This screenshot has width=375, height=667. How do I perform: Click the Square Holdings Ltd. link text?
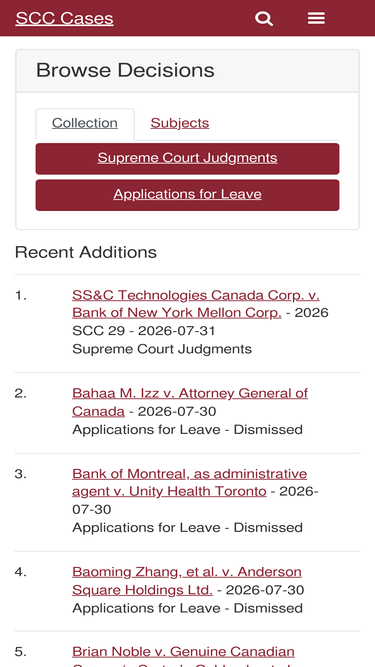click(142, 590)
